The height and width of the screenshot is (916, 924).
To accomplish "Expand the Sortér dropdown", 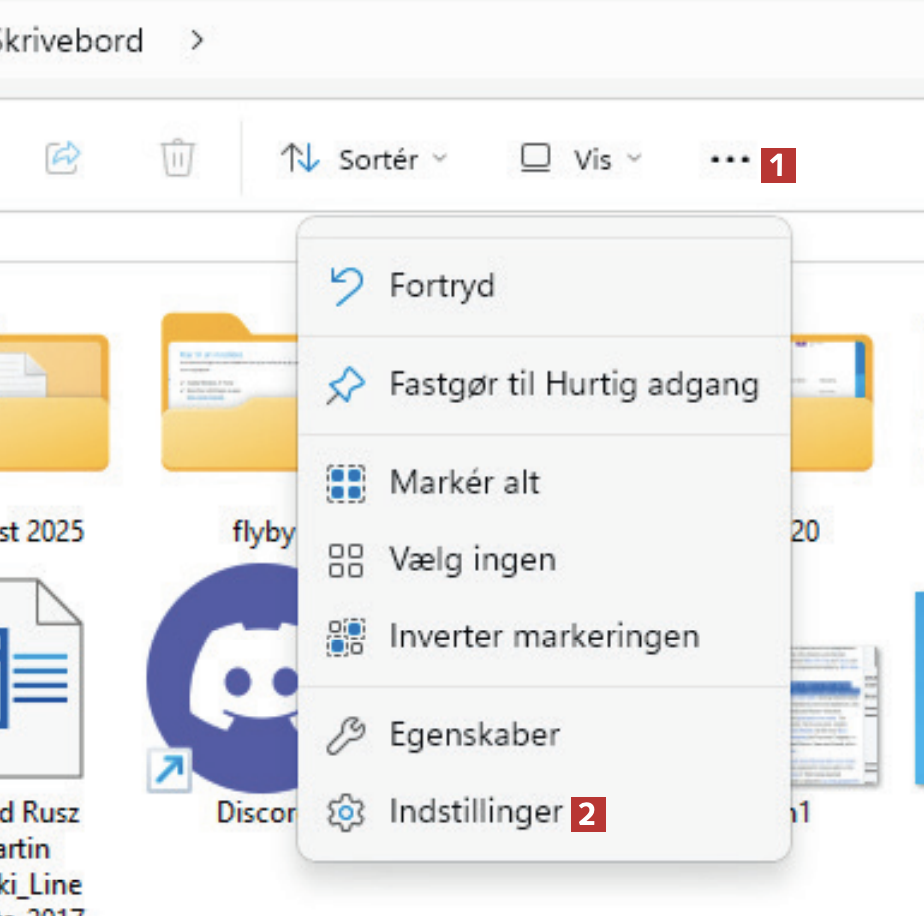I will [364, 159].
